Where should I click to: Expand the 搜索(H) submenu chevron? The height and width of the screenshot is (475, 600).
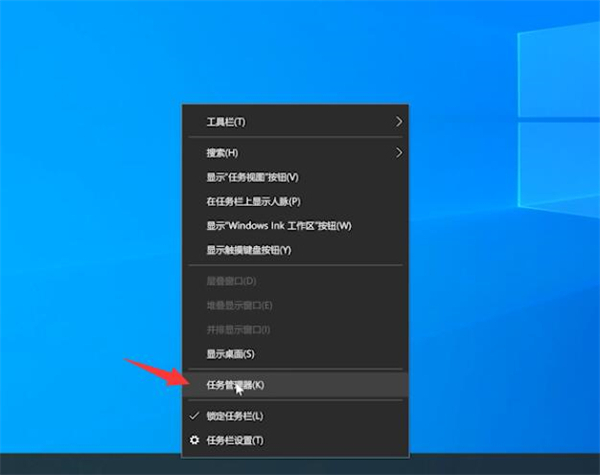[x=399, y=153]
